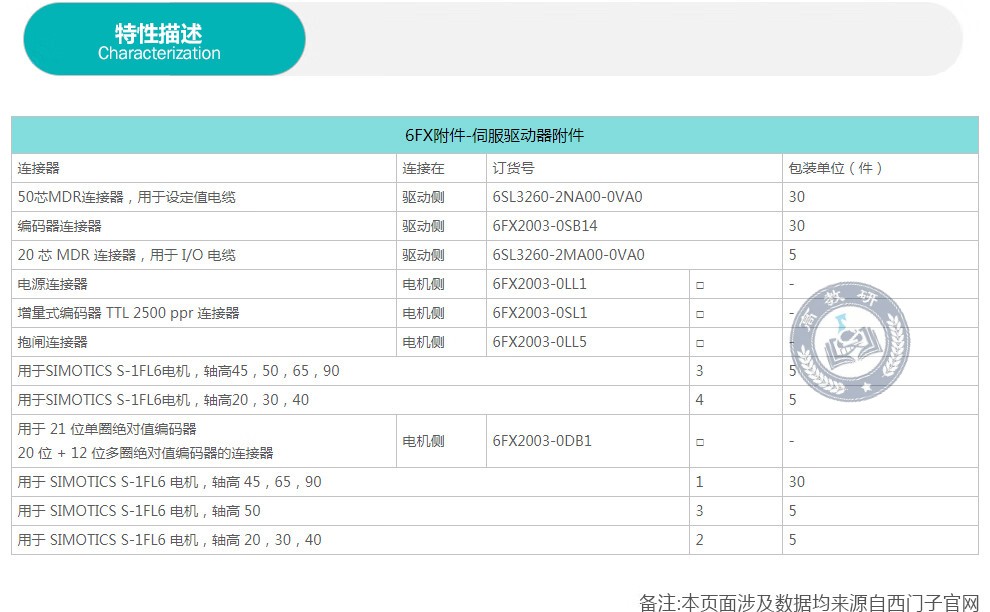Screen dimensions: 990x612
Task: Click package quantity 30 in the 6FX2003-0SB14 row
Action: (797, 226)
